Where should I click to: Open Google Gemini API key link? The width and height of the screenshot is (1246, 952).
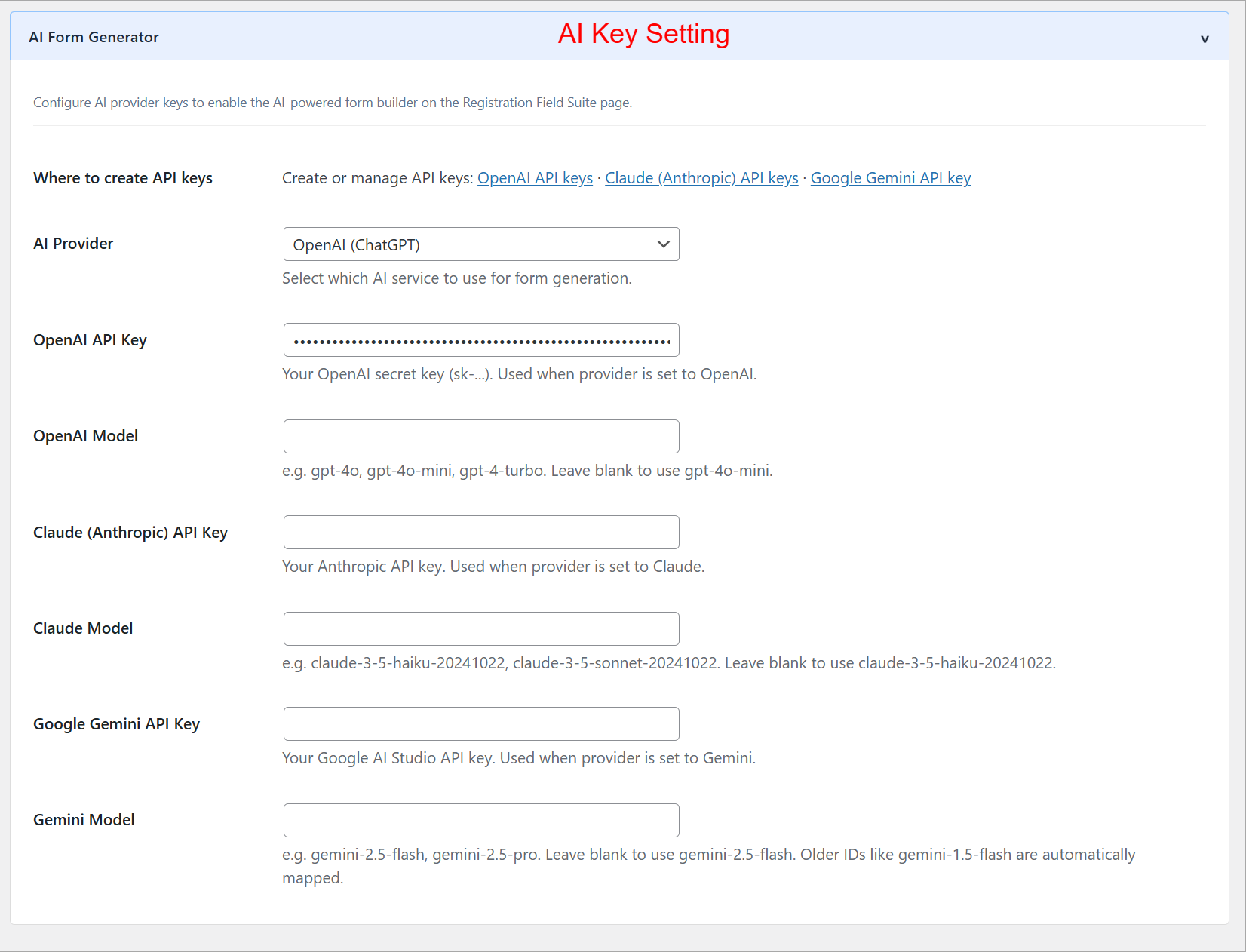click(x=891, y=178)
